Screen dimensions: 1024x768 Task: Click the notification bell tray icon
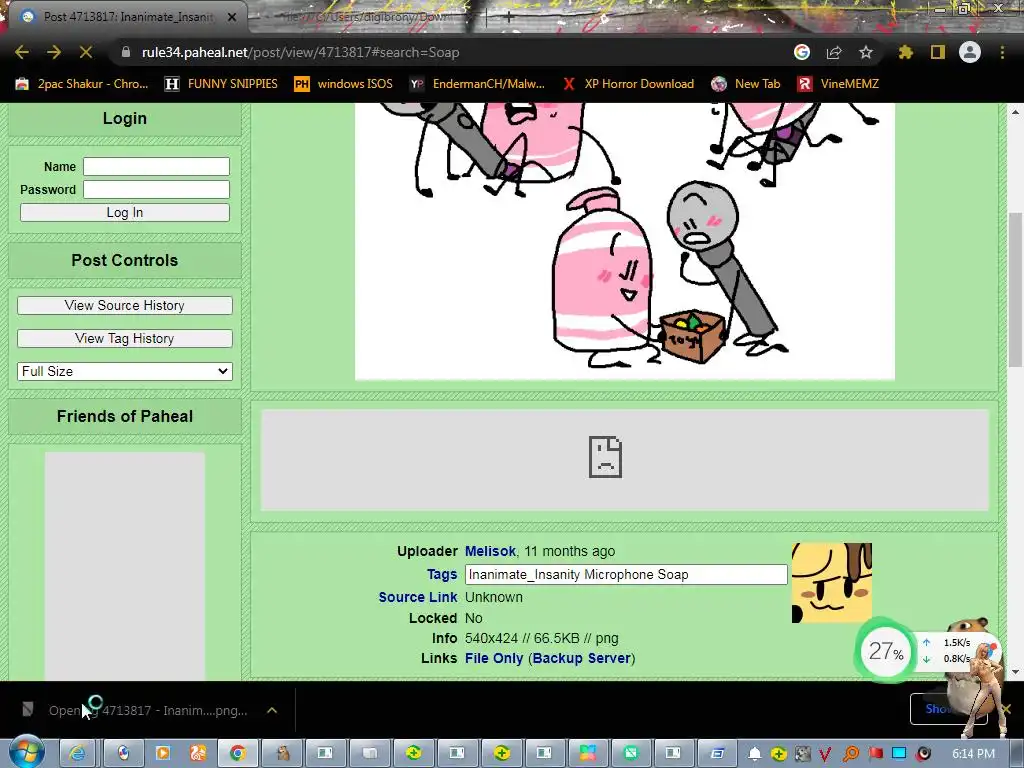click(x=754, y=754)
